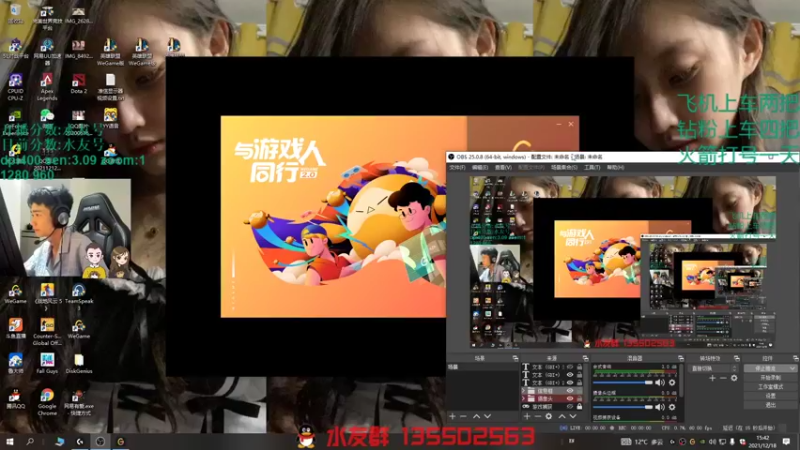Open GeForce Experience desktop shortcut
The width and height of the screenshot is (800, 450).
tap(15, 122)
